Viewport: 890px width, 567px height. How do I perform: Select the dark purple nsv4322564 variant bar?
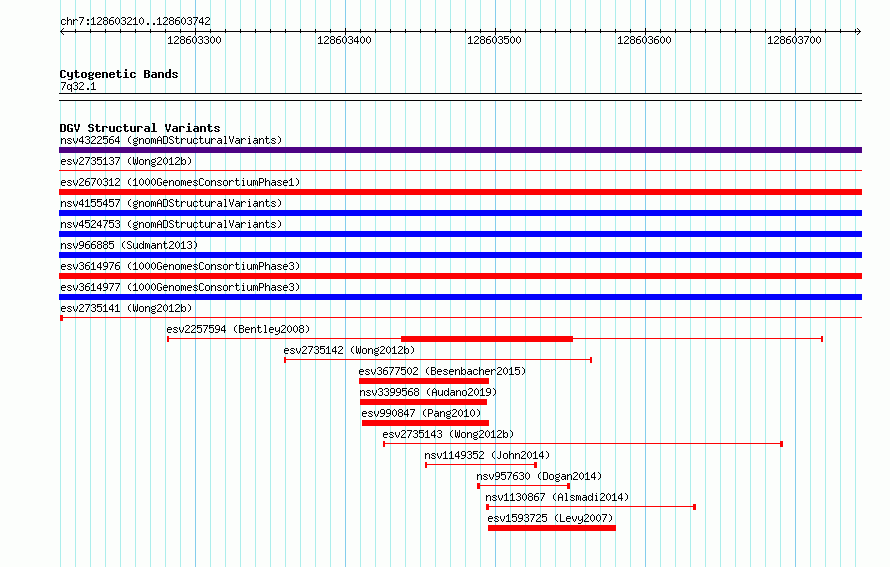tap(460, 150)
